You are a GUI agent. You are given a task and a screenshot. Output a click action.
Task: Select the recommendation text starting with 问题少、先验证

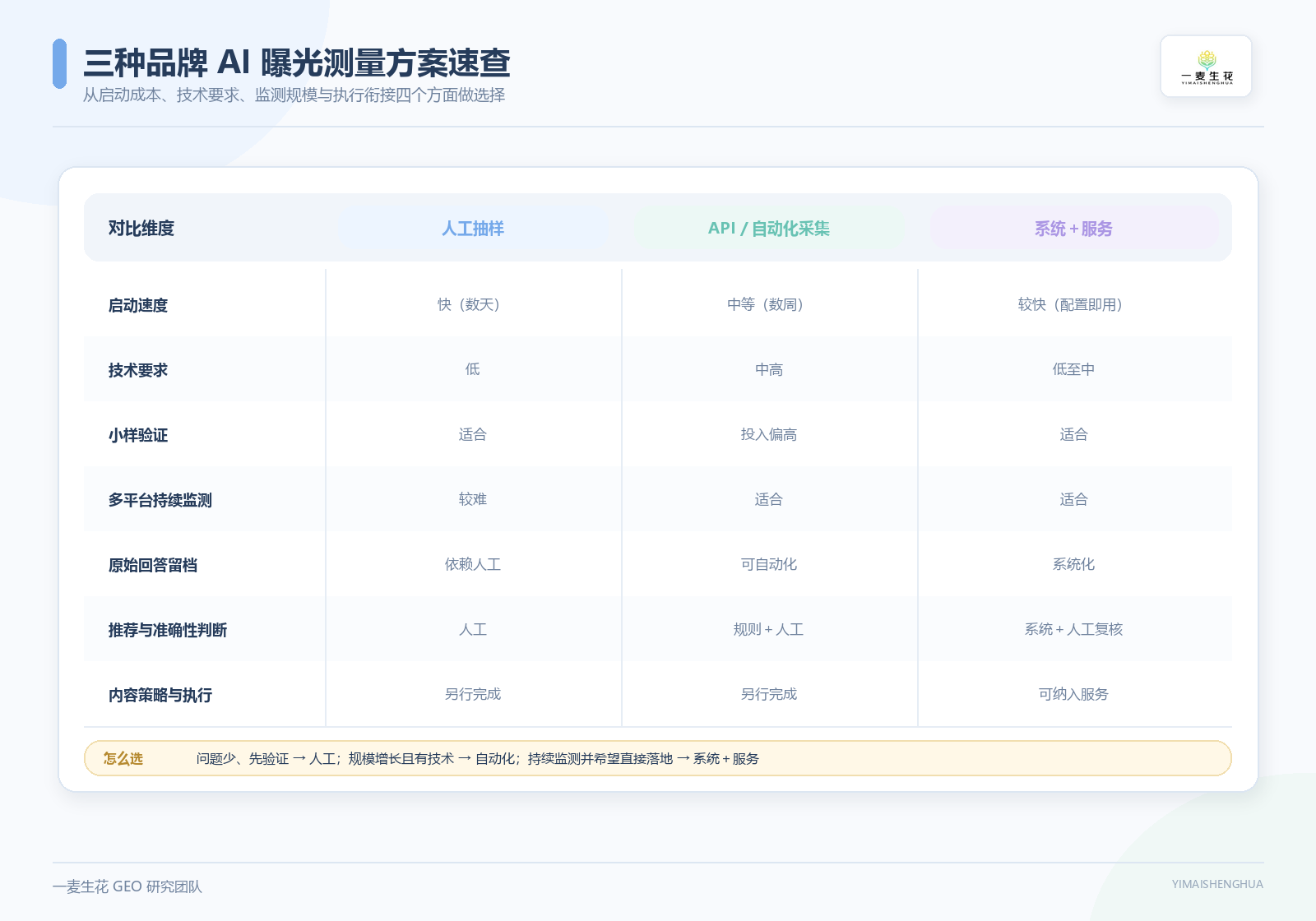coord(477,758)
